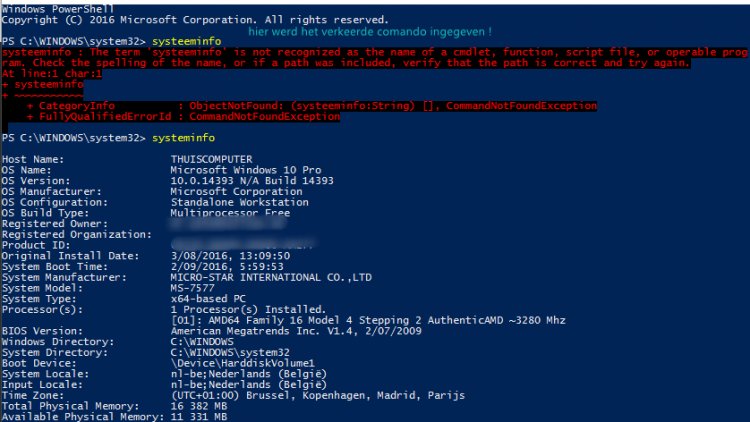This screenshot has height=422, width=750.
Task: Click the Original Install Date value
Action: coord(232,255)
